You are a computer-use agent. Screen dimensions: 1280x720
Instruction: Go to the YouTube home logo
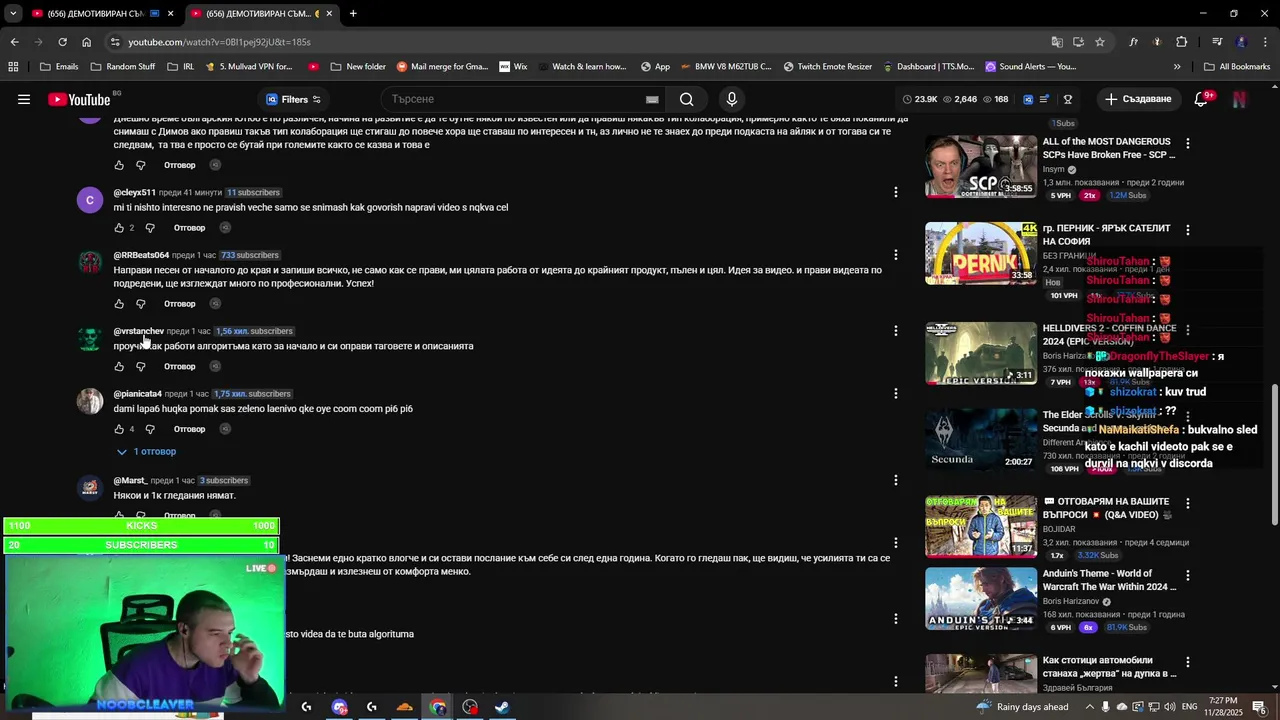[x=79, y=99]
